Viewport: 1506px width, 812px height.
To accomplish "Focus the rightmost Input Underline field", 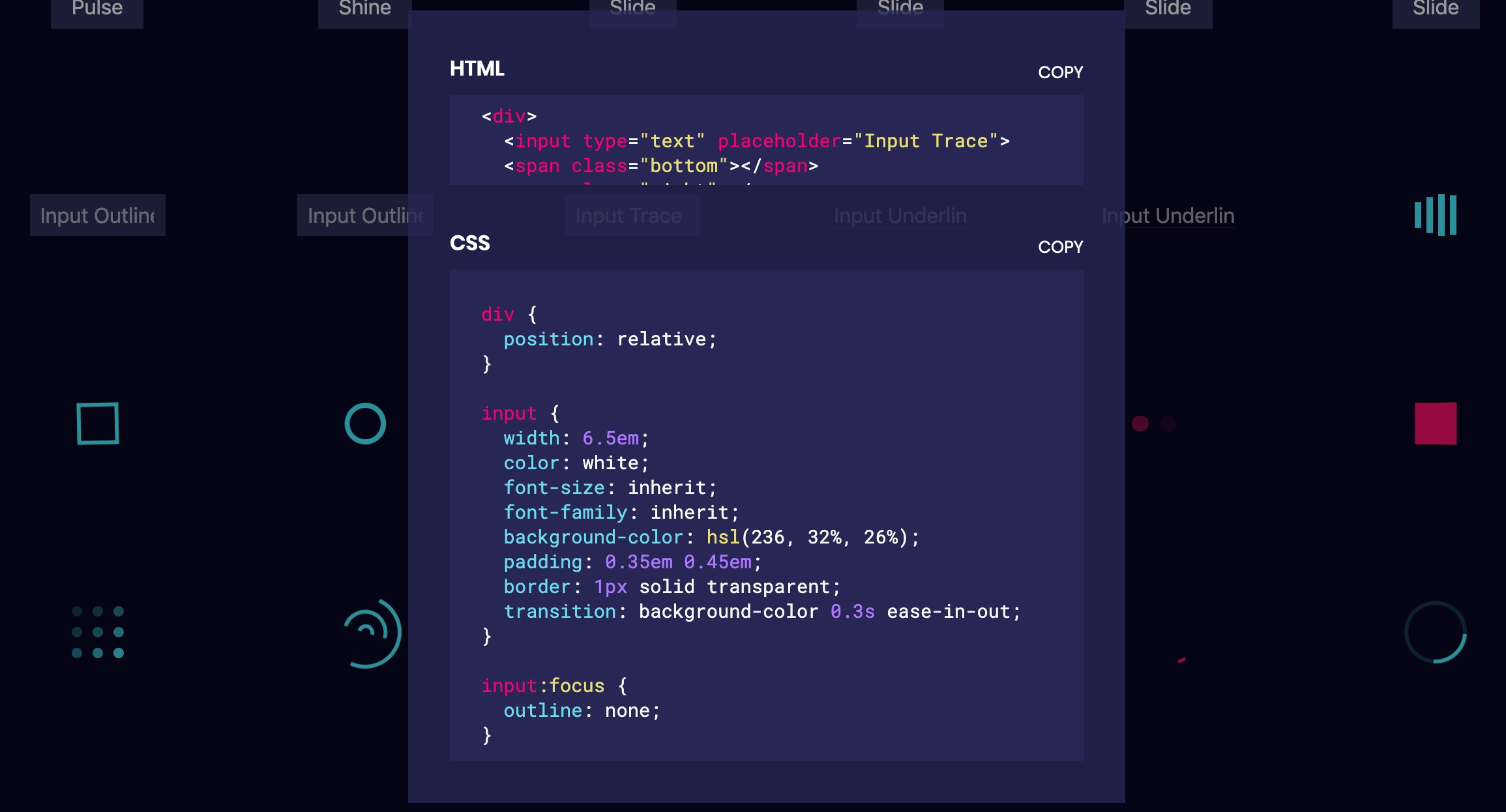I will pos(1180,216).
